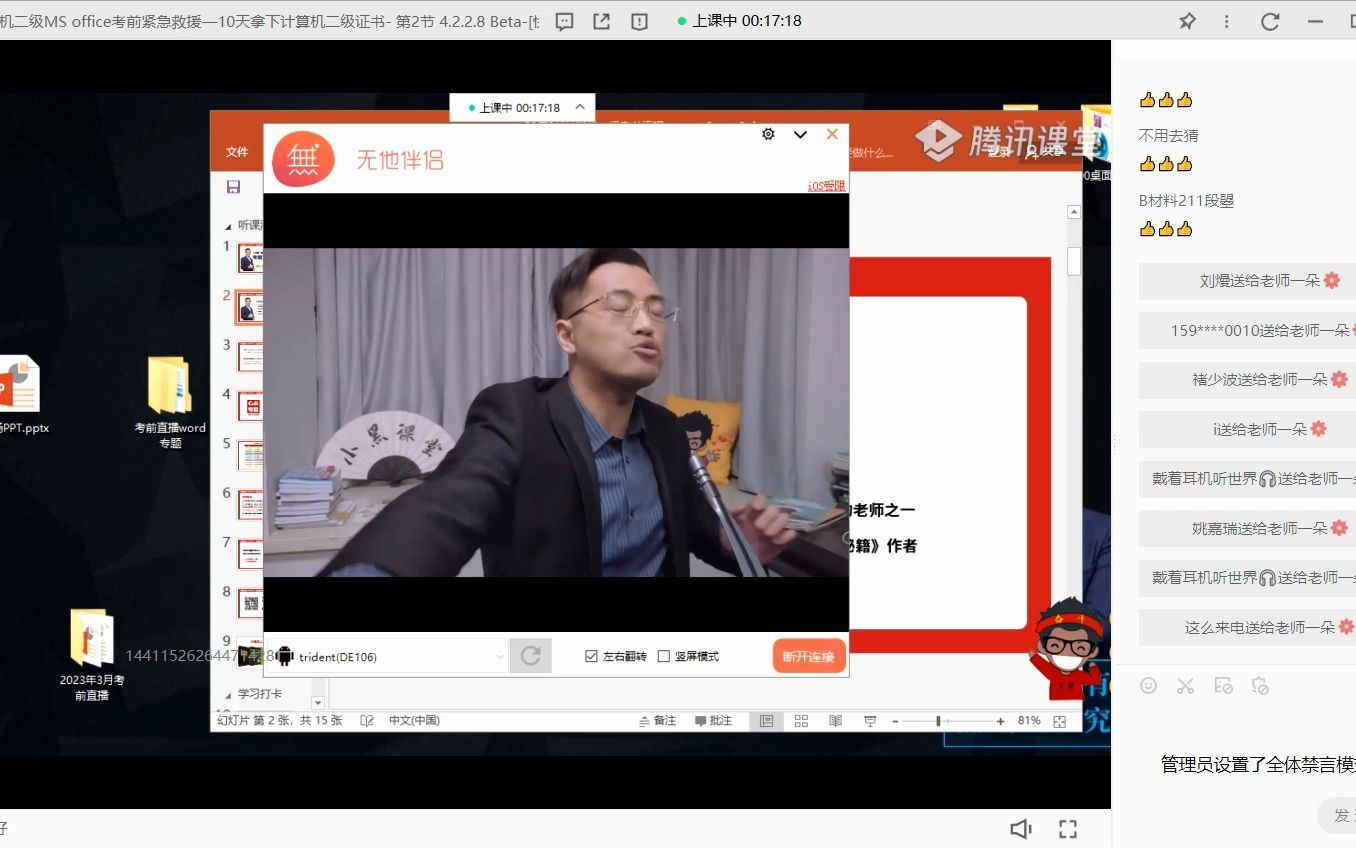Click the iOS受限 link
The width and height of the screenshot is (1356, 848).
827,186
